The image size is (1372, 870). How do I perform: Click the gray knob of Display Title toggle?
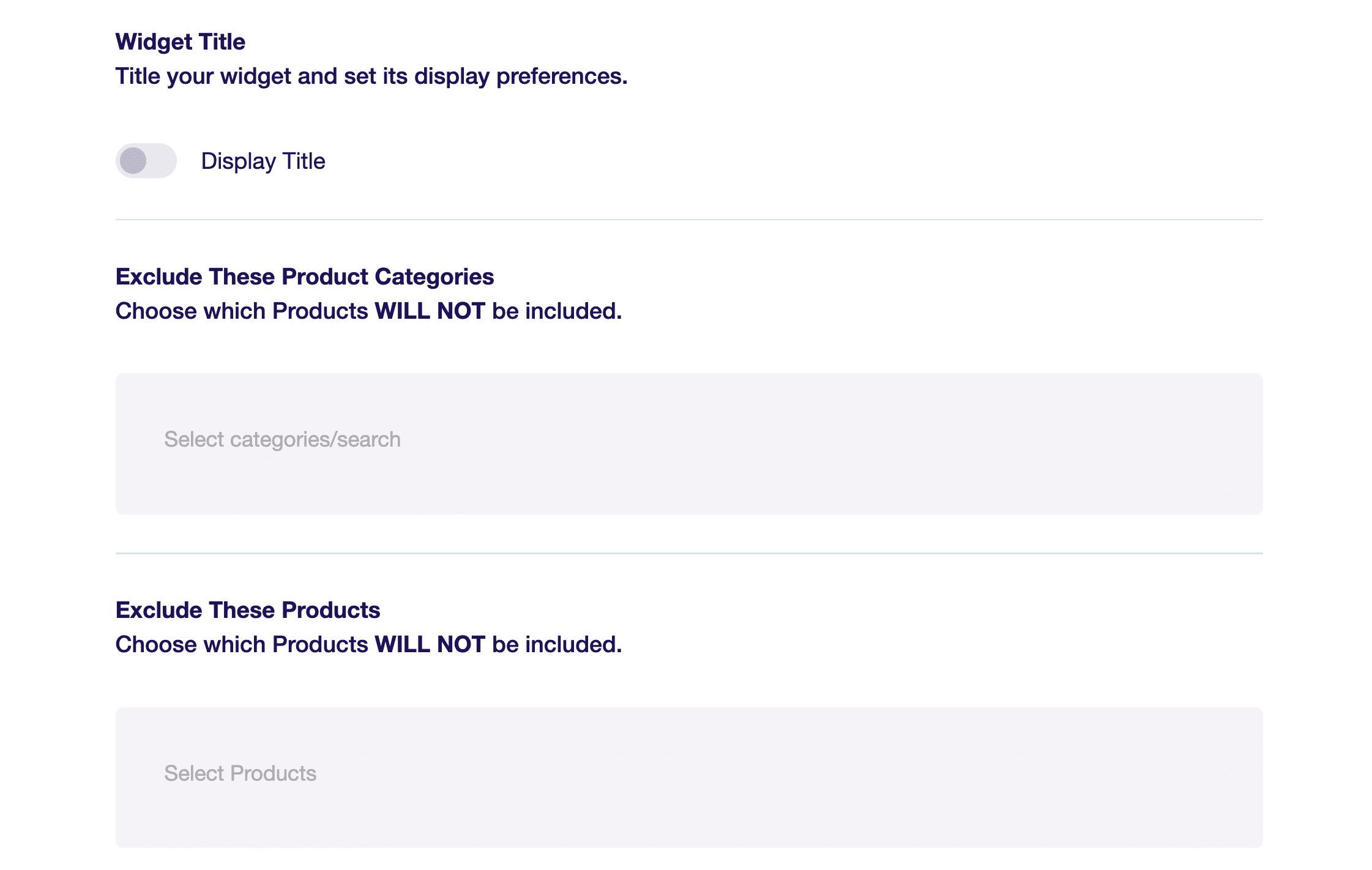point(133,161)
